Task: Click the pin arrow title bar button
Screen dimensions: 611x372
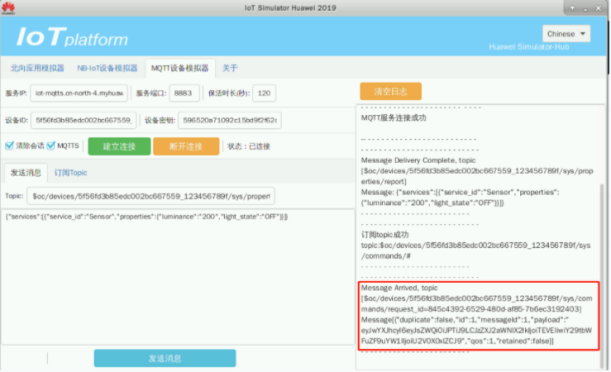Action: pos(572,8)
